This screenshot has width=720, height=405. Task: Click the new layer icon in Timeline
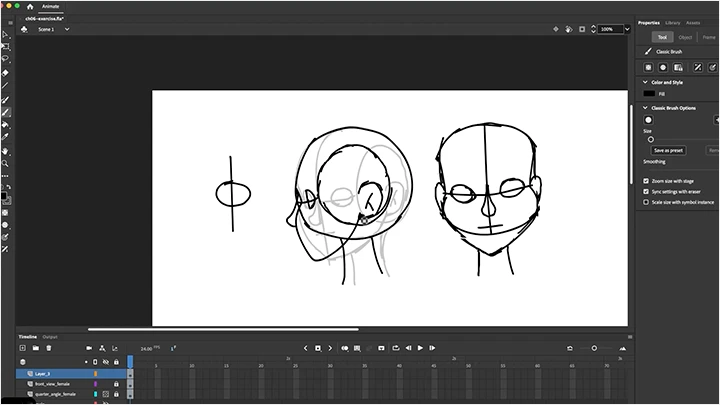coord(22,348)
